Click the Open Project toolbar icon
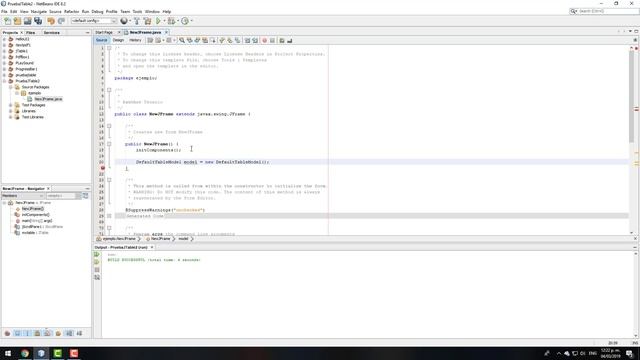The width and height of the screenshot is (640, 360). (27, 21)
